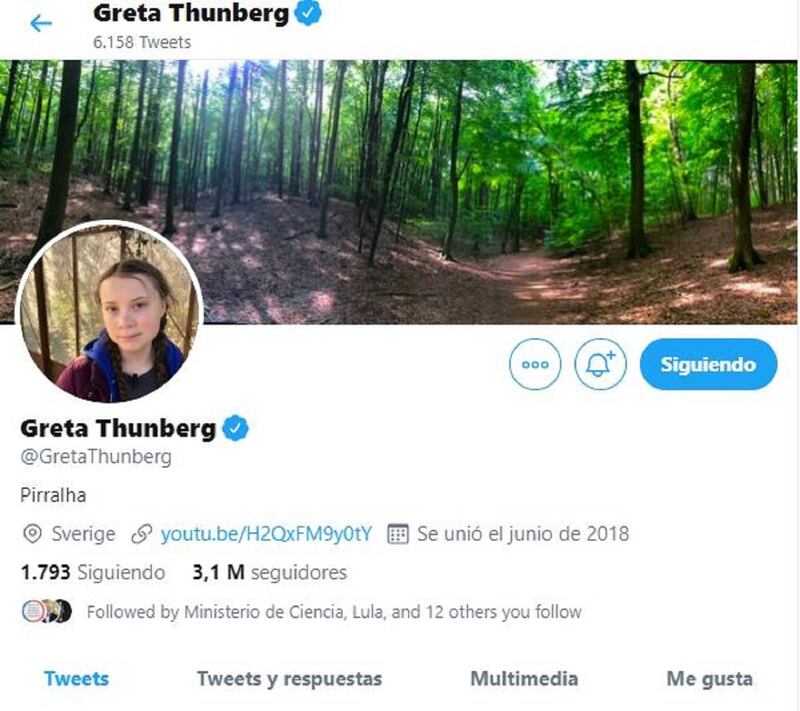The image size is (800, 711).
Task: Click the calendar icon by join date
Action: pyautogui.click(x=397, y=534)
